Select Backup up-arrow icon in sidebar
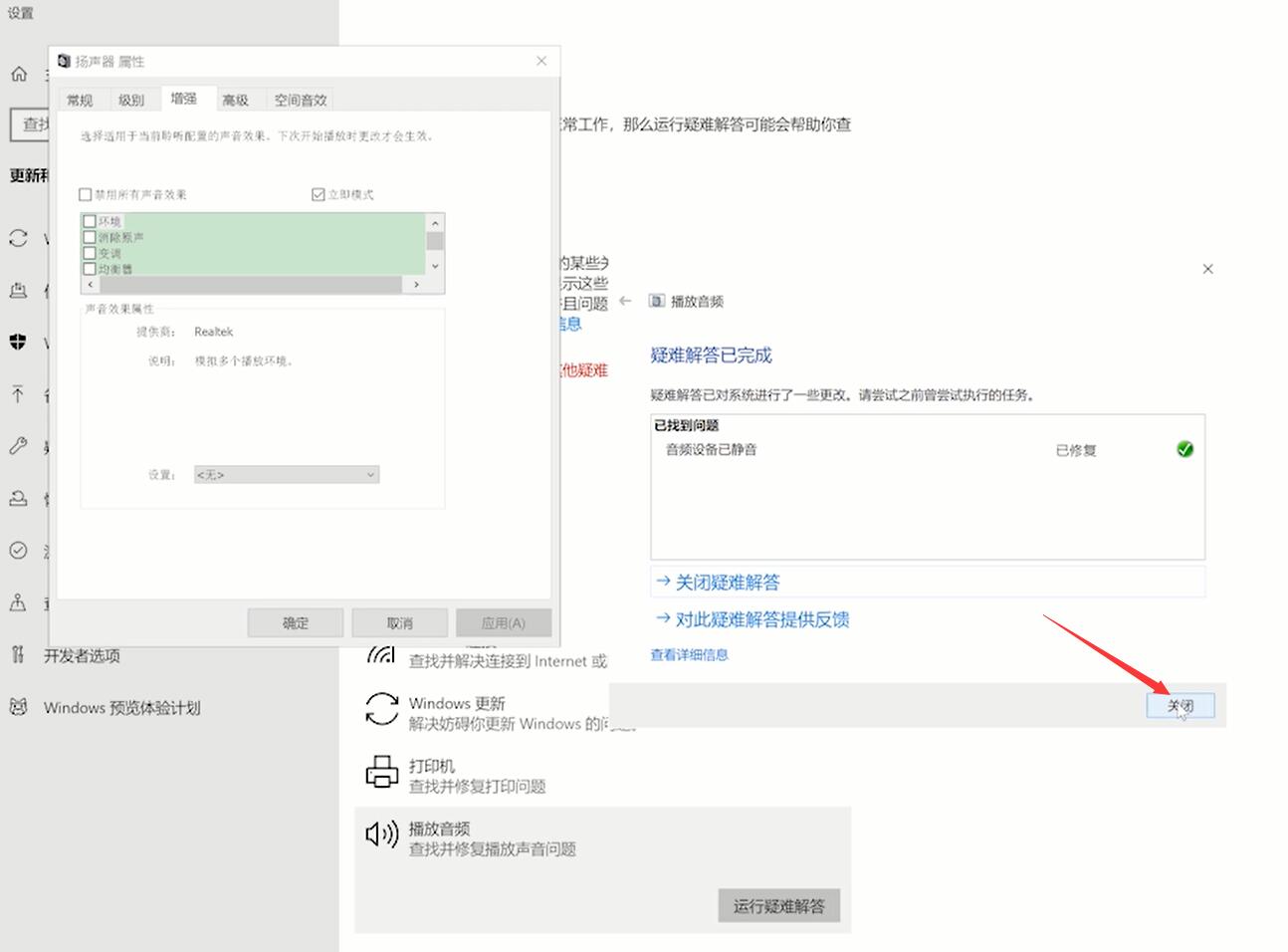This screenshot has height=952, width=1288. 18,394
